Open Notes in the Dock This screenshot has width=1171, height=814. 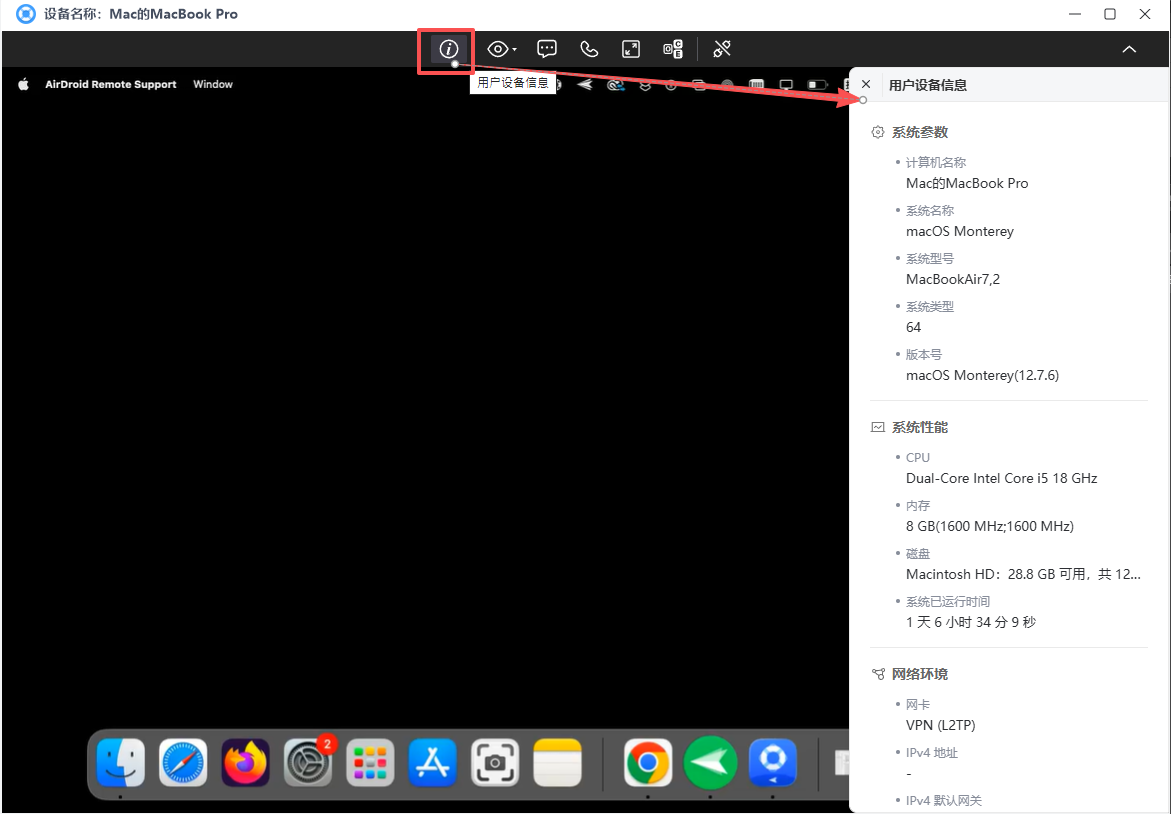[x=557, y=762]
